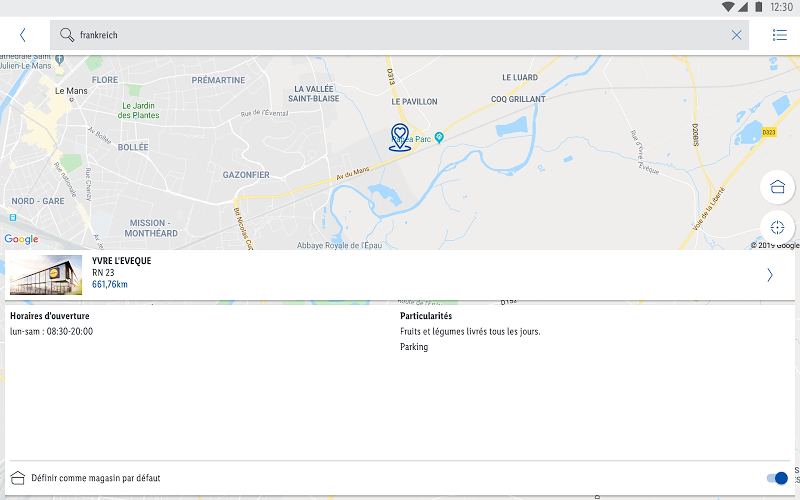Click the 'Abbaye Royale de l'Épau' label
The height and width of the screenshot is (500, 800).
pyautogui.click(x=339, y=245)
